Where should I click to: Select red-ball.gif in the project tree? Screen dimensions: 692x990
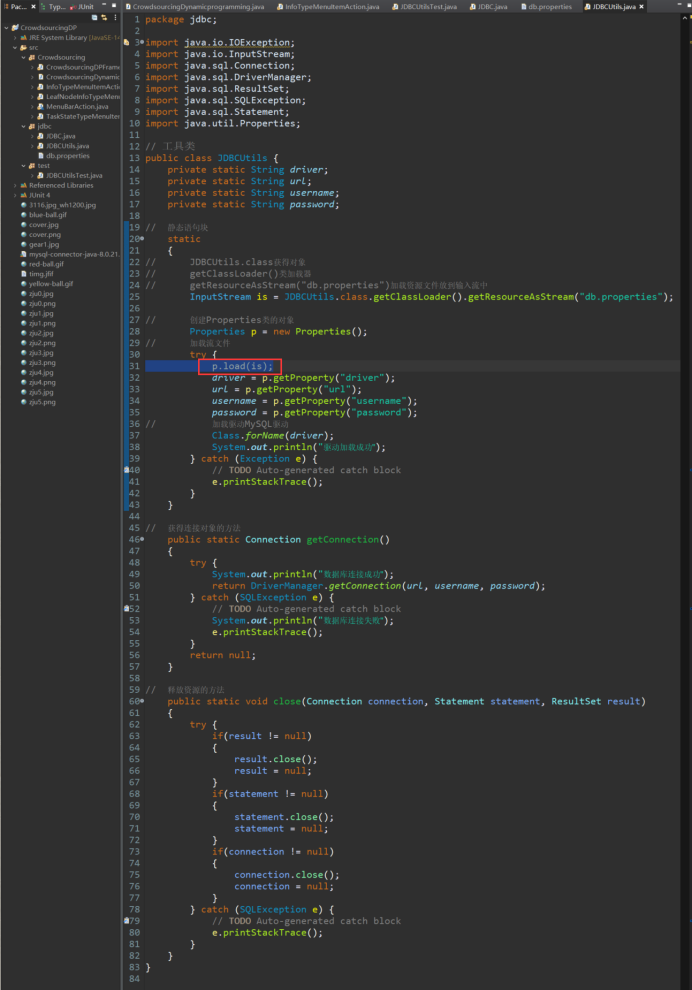tap(46, 265)
